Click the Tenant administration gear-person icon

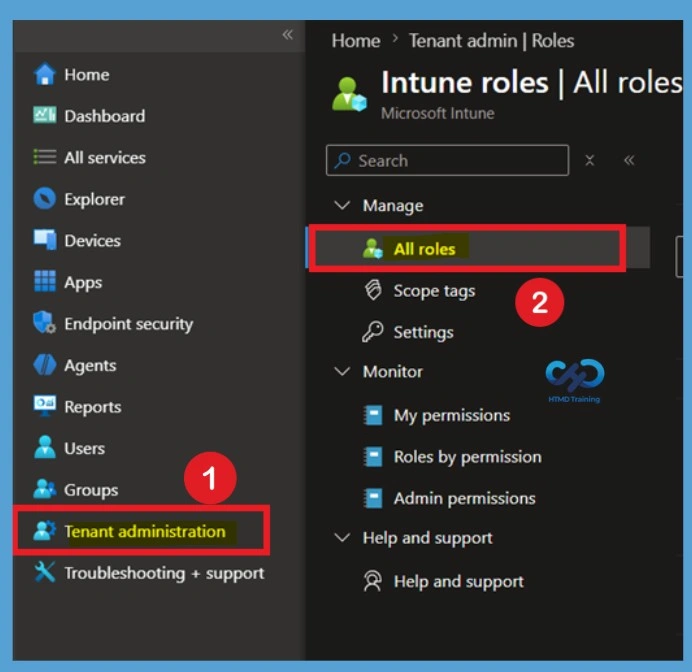click(x=45, y=530)
